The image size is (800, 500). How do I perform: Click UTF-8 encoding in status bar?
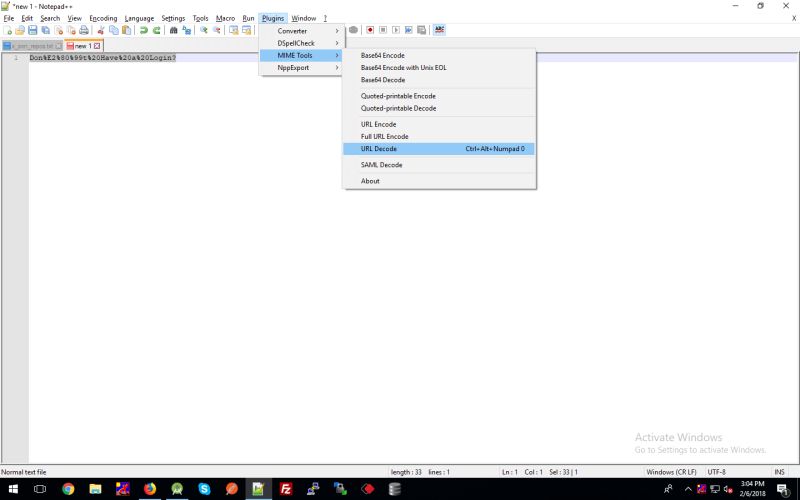coord(716,472)
